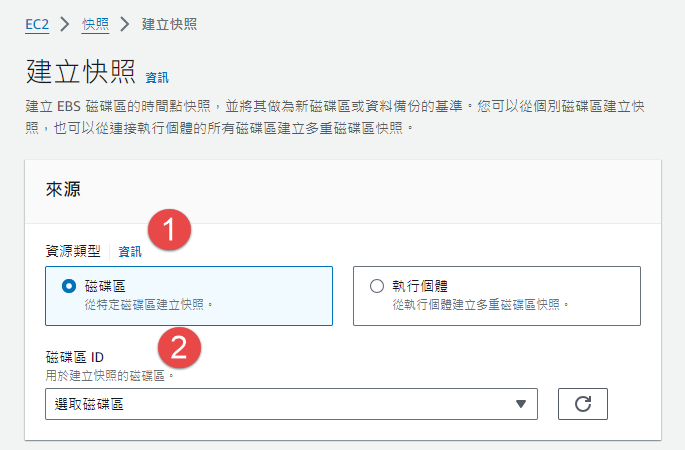Navigate to 快照 breadcrumb link
The image size is (685, 450).
click(95, 22)
